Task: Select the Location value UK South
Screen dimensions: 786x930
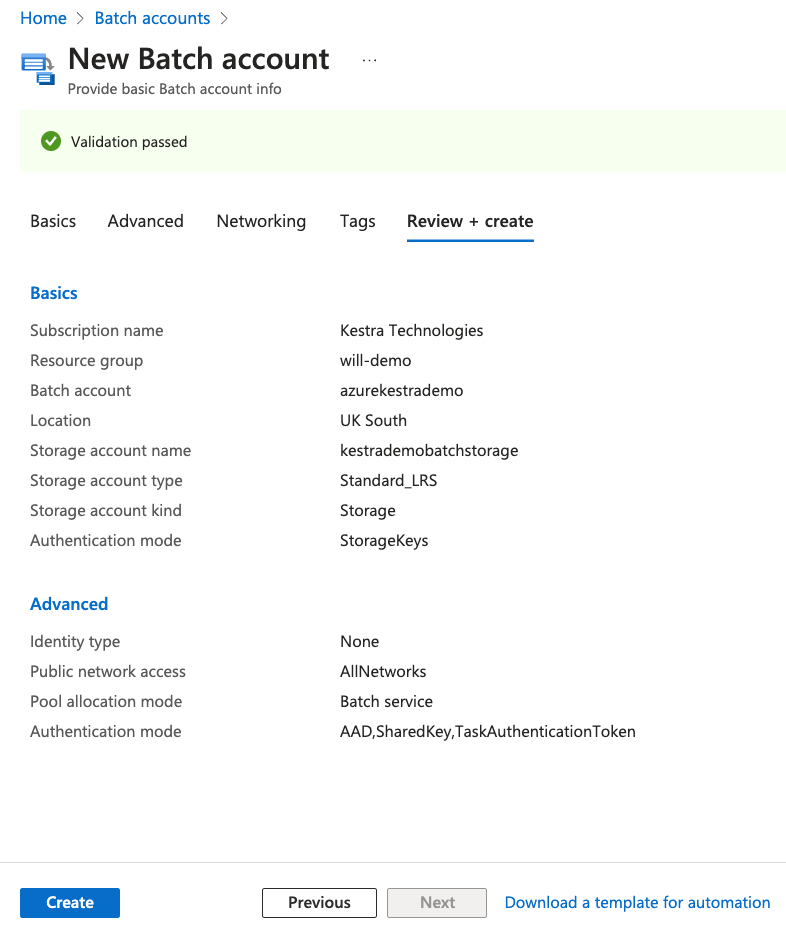Action: pos(373,420)
